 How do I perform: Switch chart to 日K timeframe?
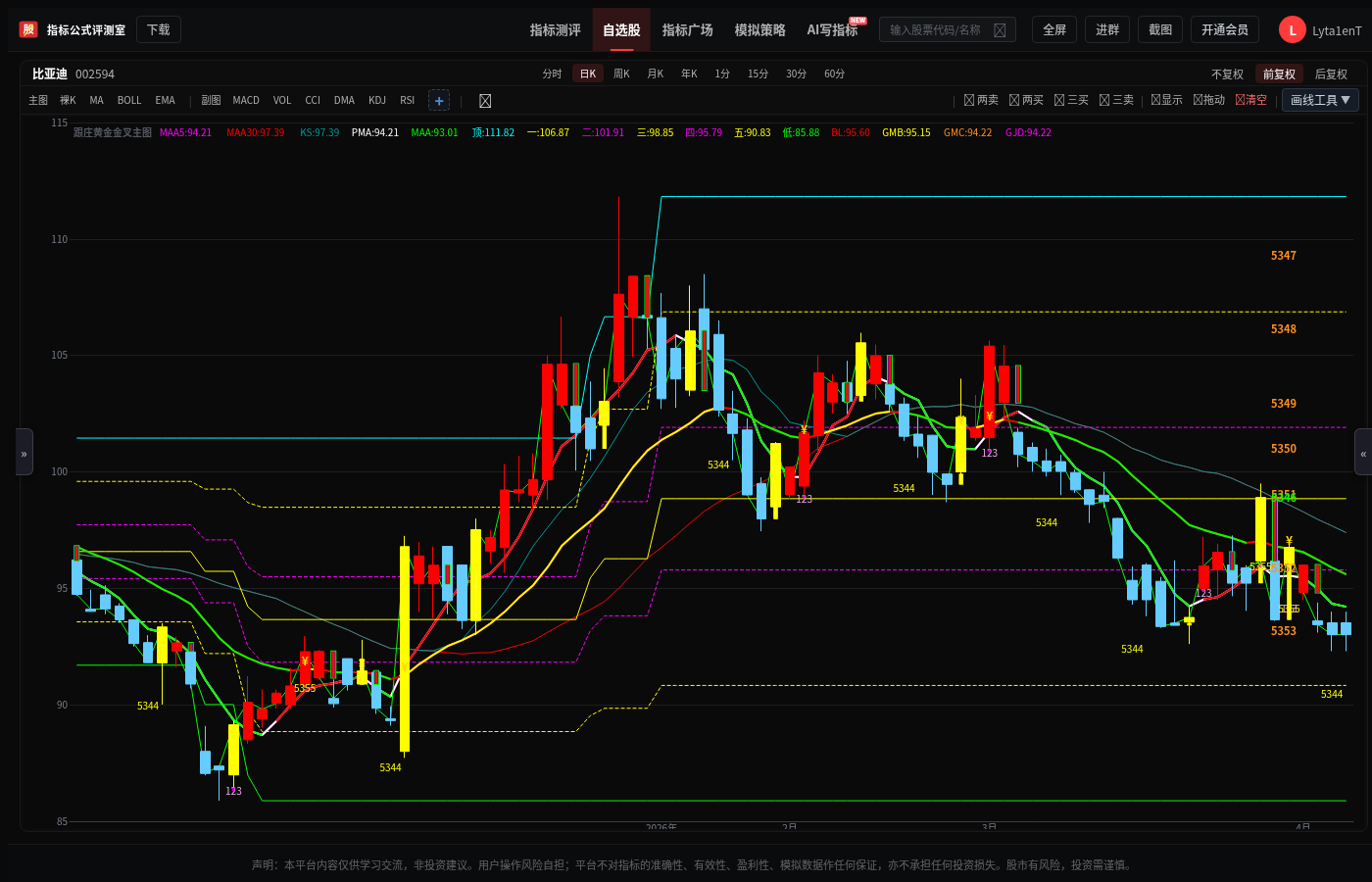(x=588, y=74)
